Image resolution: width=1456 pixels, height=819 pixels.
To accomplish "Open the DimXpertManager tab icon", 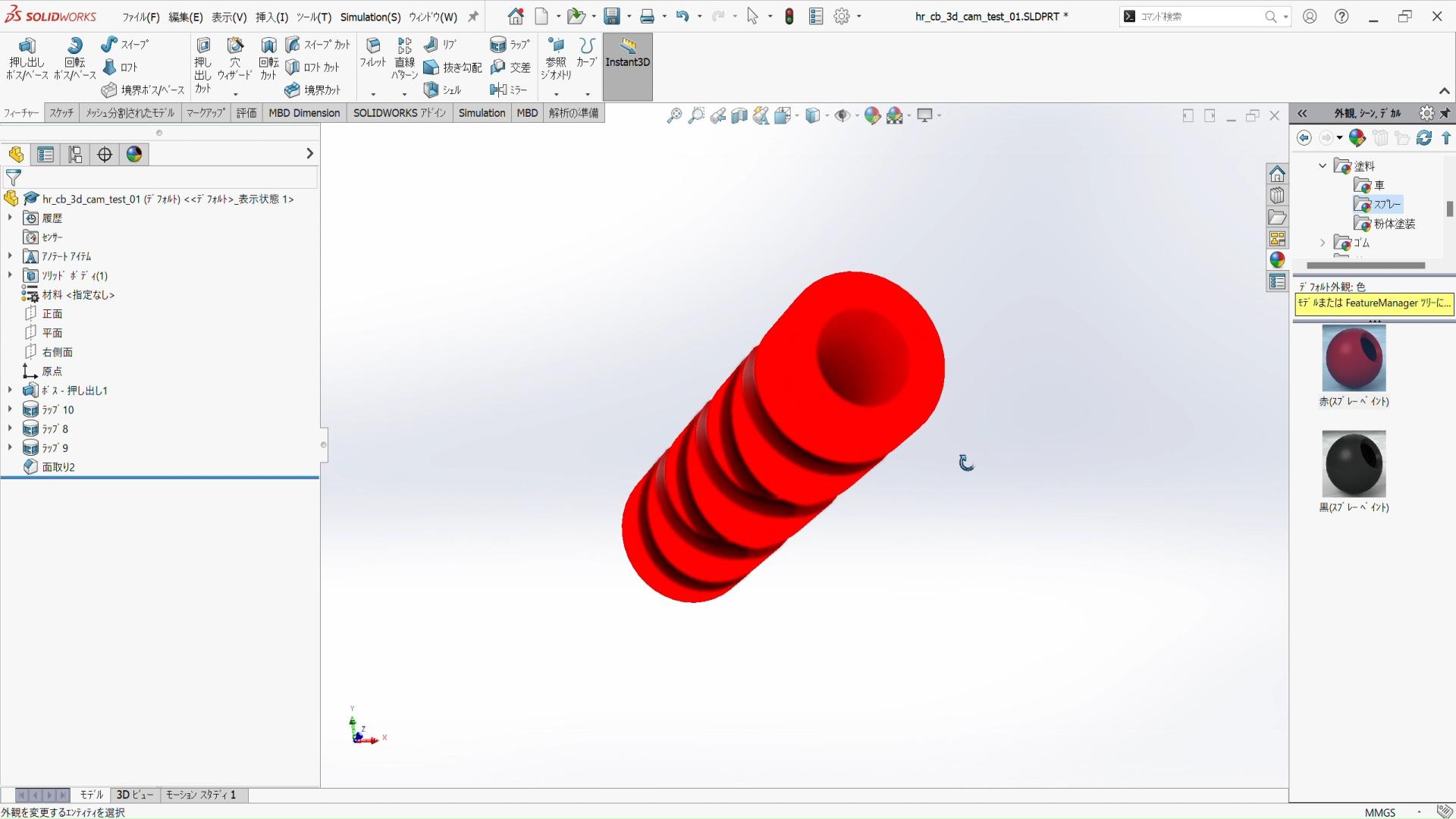I will click(105, 155).
